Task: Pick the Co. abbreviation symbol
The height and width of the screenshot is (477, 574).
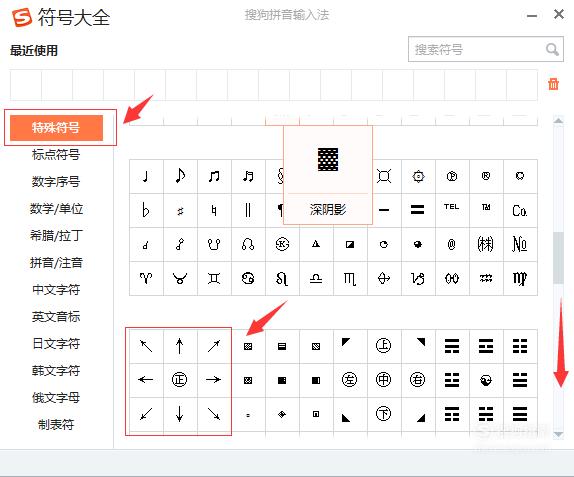Action: coord(520,210)
